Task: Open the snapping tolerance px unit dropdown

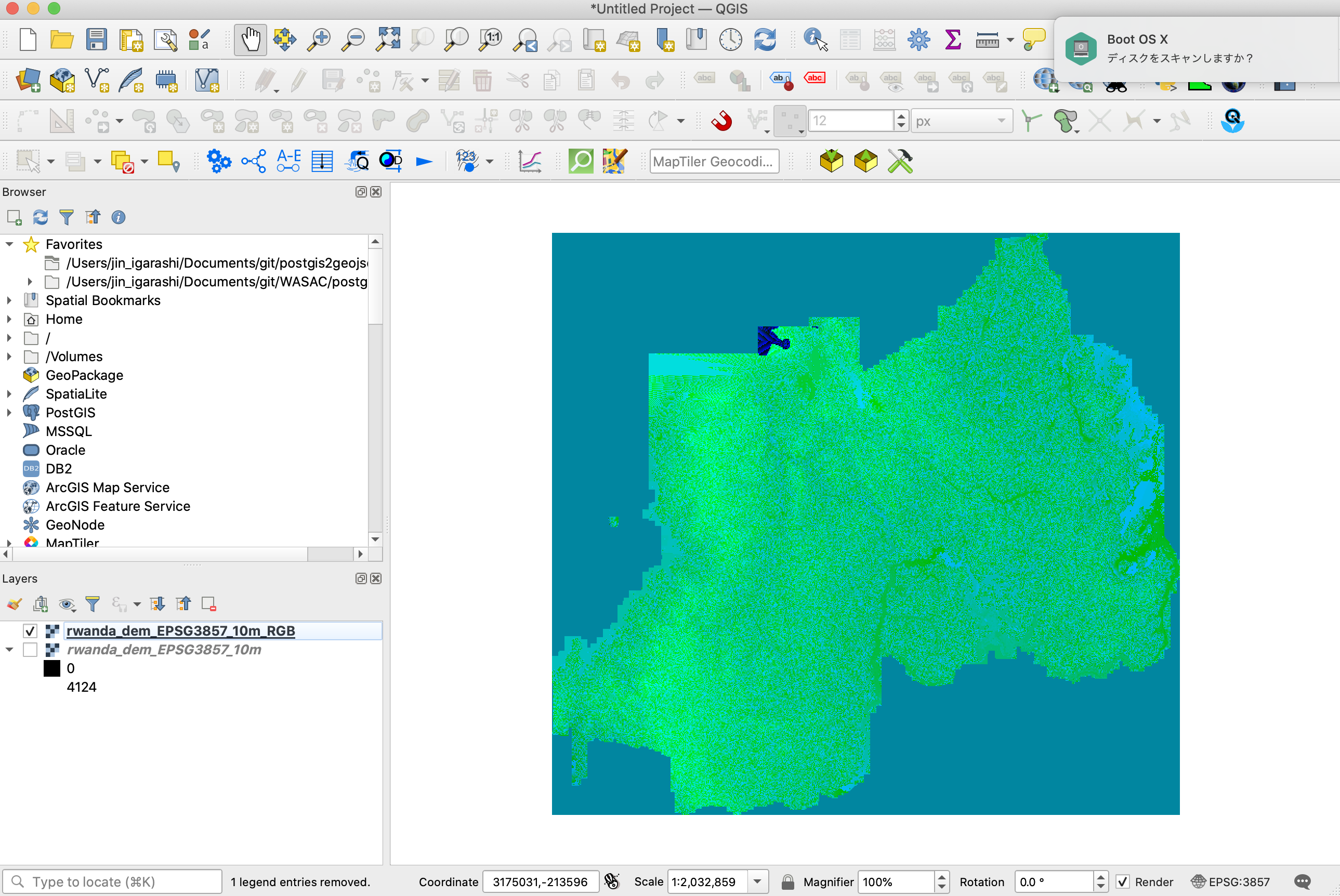Action: pyautogui.click(x=962, y=121)
